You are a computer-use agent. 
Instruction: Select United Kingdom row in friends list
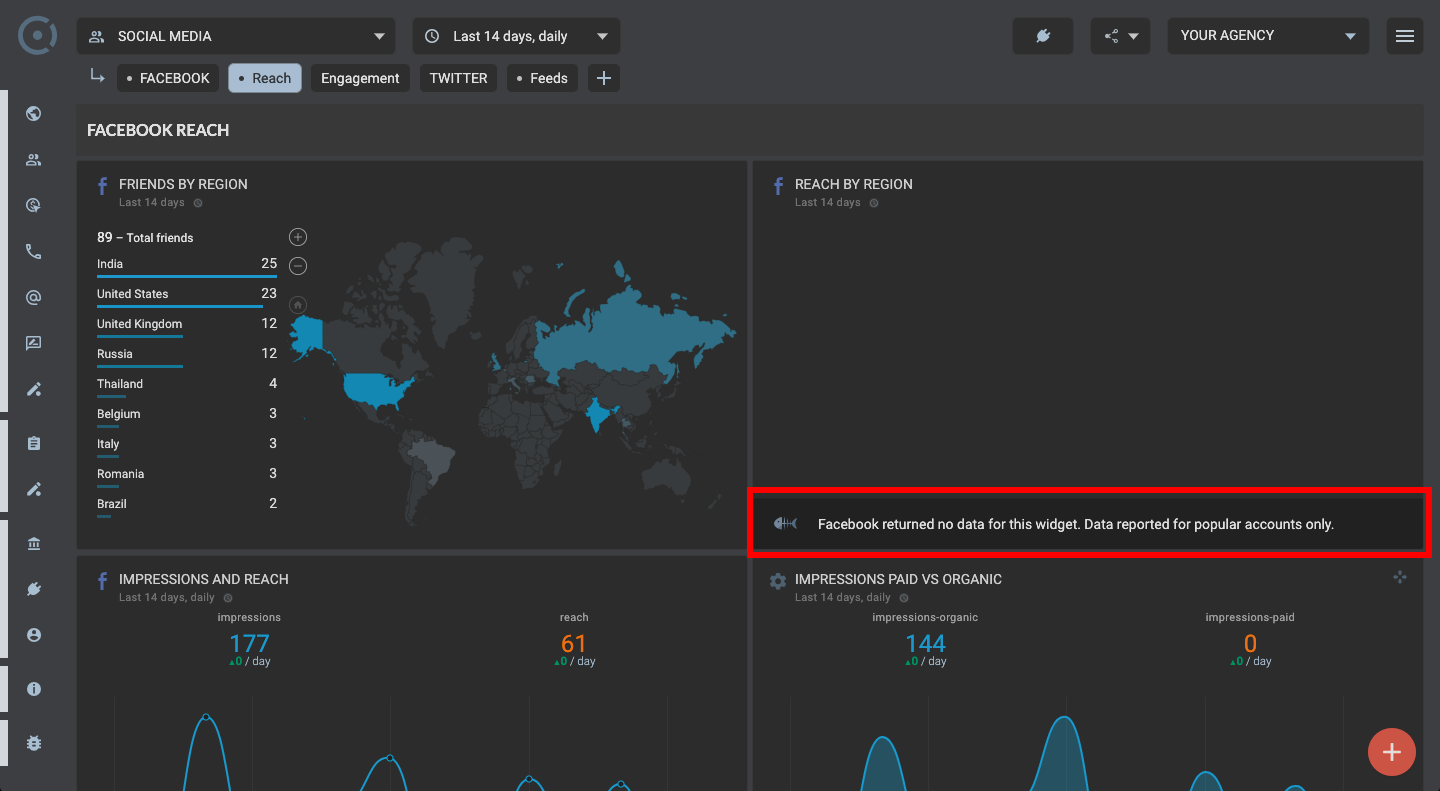[187, 325]
